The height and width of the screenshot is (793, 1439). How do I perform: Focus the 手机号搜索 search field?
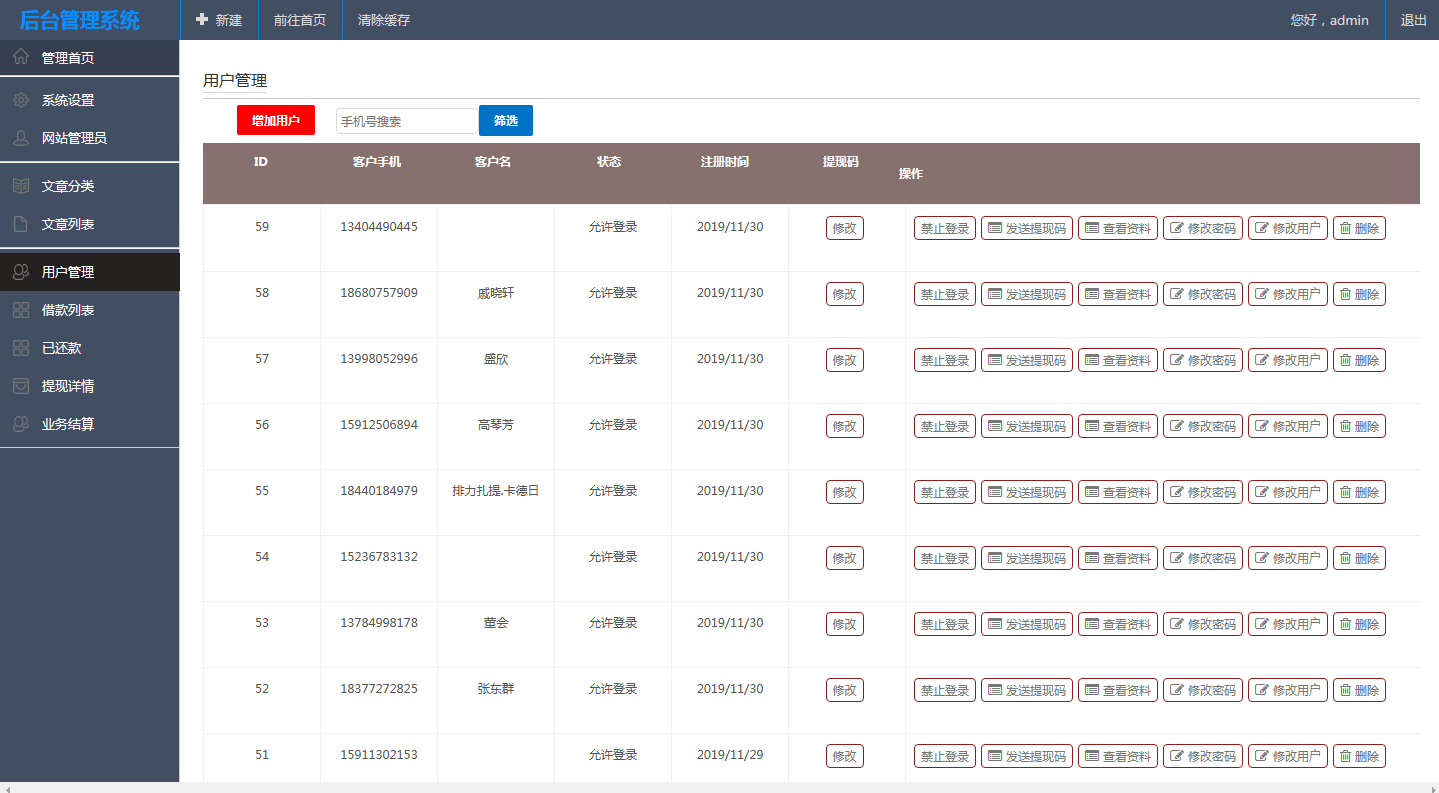point(407,121)
